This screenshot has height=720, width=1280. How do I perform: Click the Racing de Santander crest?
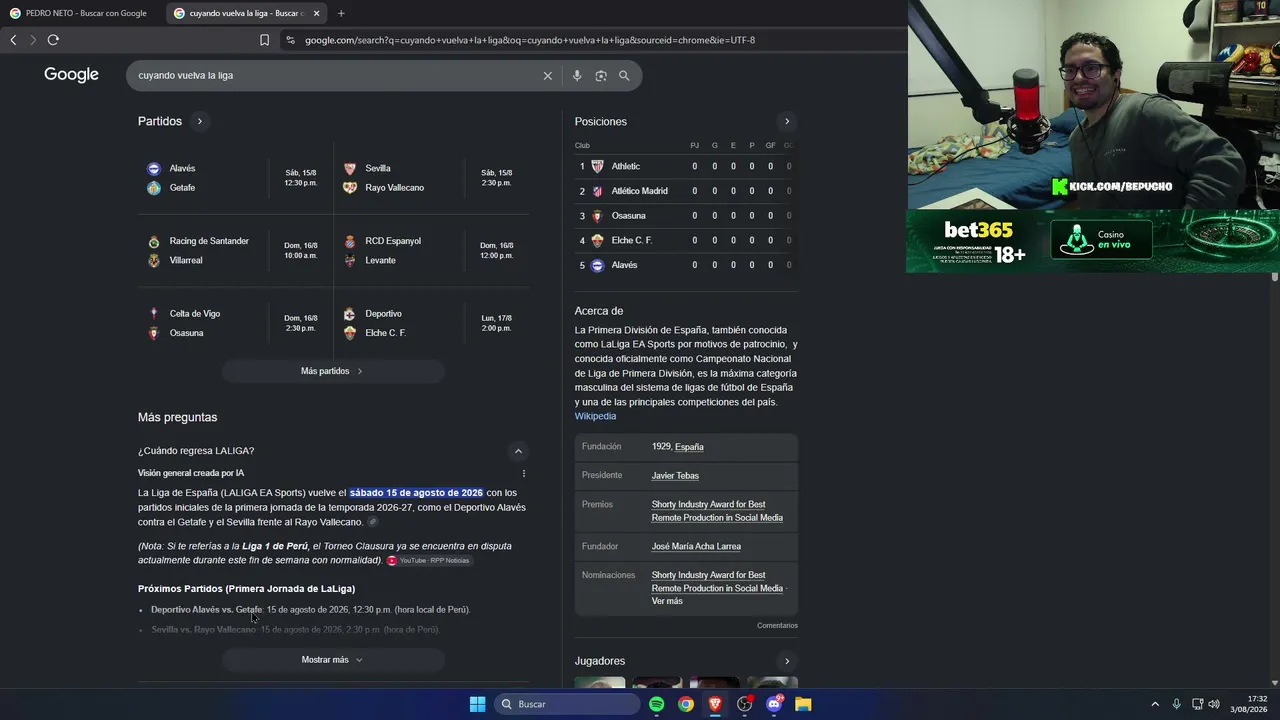tap(154, 241)
